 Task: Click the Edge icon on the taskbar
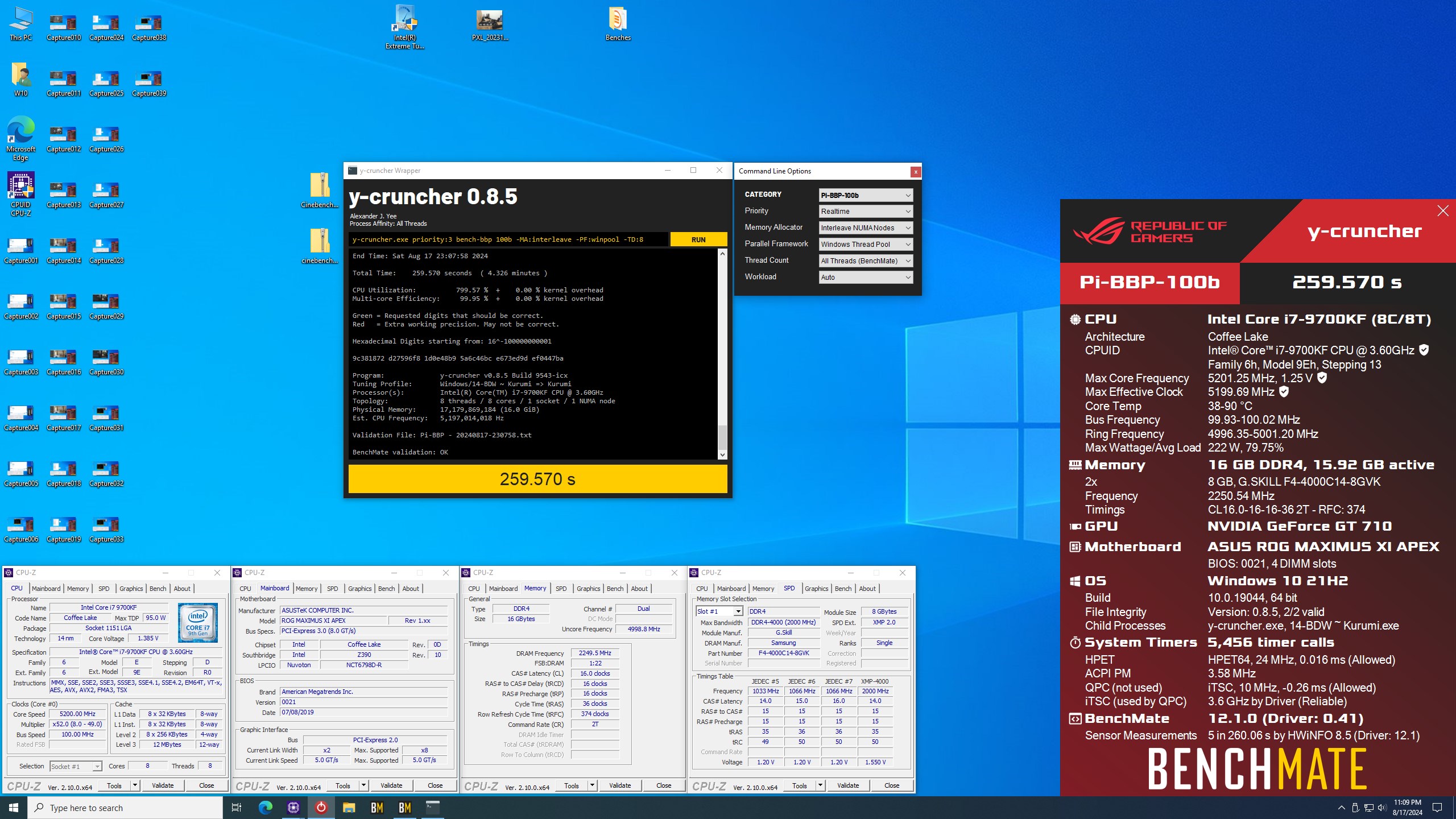(x=266, y=808)
